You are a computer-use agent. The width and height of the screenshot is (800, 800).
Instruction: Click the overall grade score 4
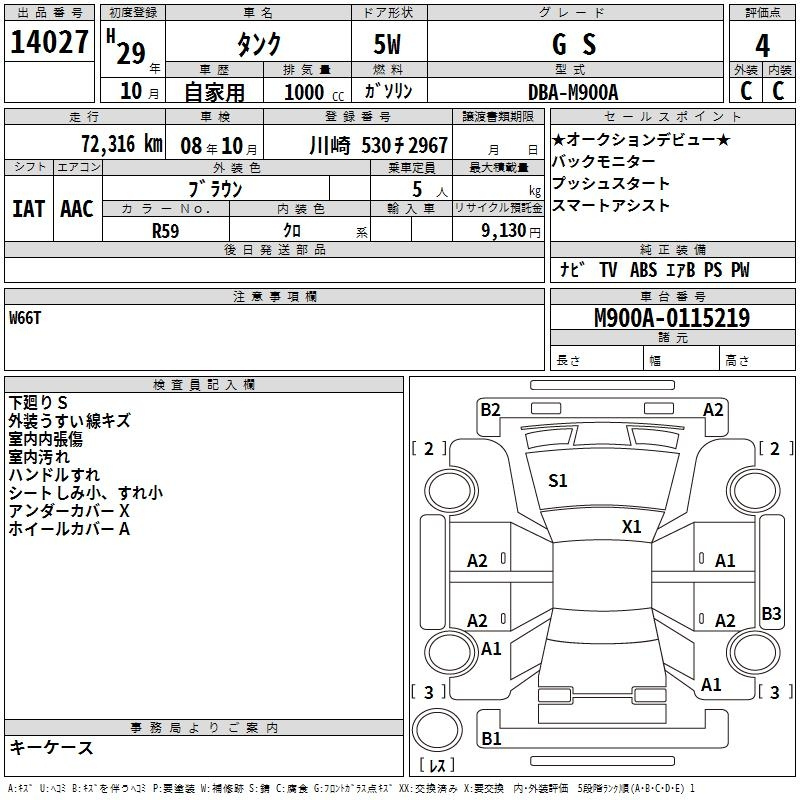point(762,45)
